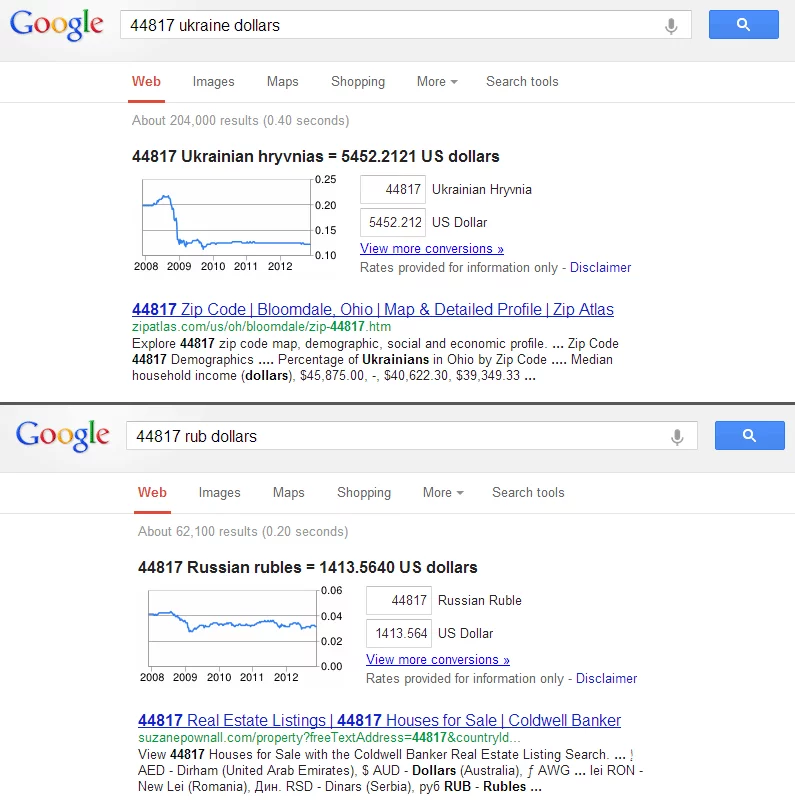795x800 pixels.
Task: Click the microphone icon in the ukraine dollars search
Action: [x=671, y=26]
